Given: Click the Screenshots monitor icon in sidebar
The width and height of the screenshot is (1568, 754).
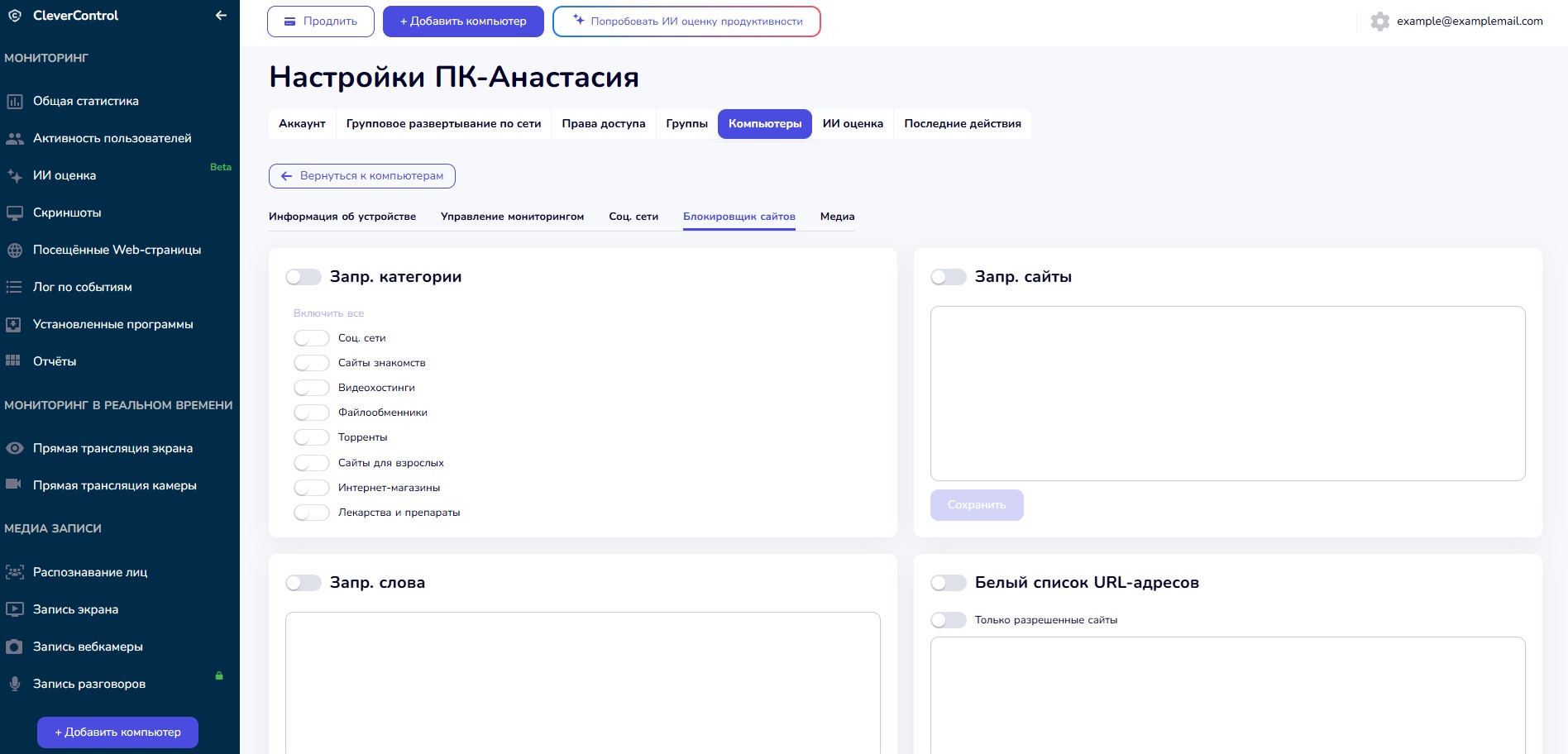Looking at the screenshot, I should (x=14, y=213).
